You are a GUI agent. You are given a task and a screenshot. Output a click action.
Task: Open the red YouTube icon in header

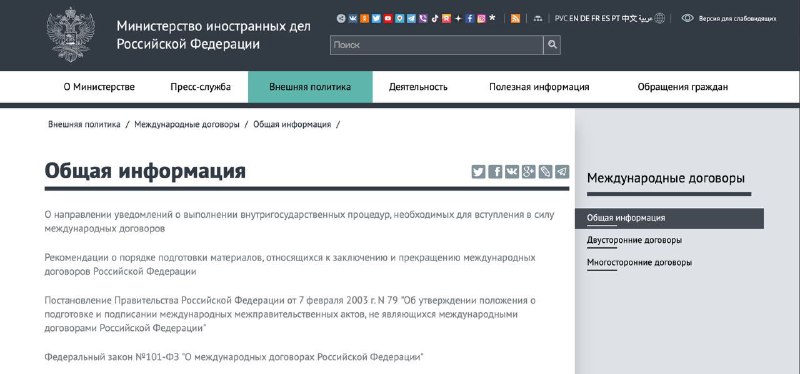[x=388, y=19]
